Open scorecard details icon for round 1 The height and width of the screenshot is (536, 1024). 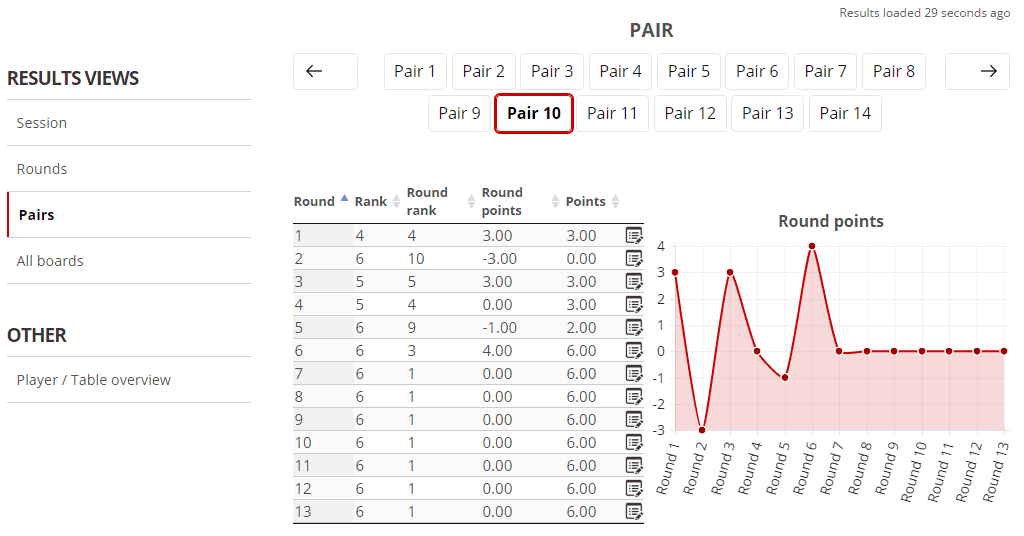pos(634,236)
